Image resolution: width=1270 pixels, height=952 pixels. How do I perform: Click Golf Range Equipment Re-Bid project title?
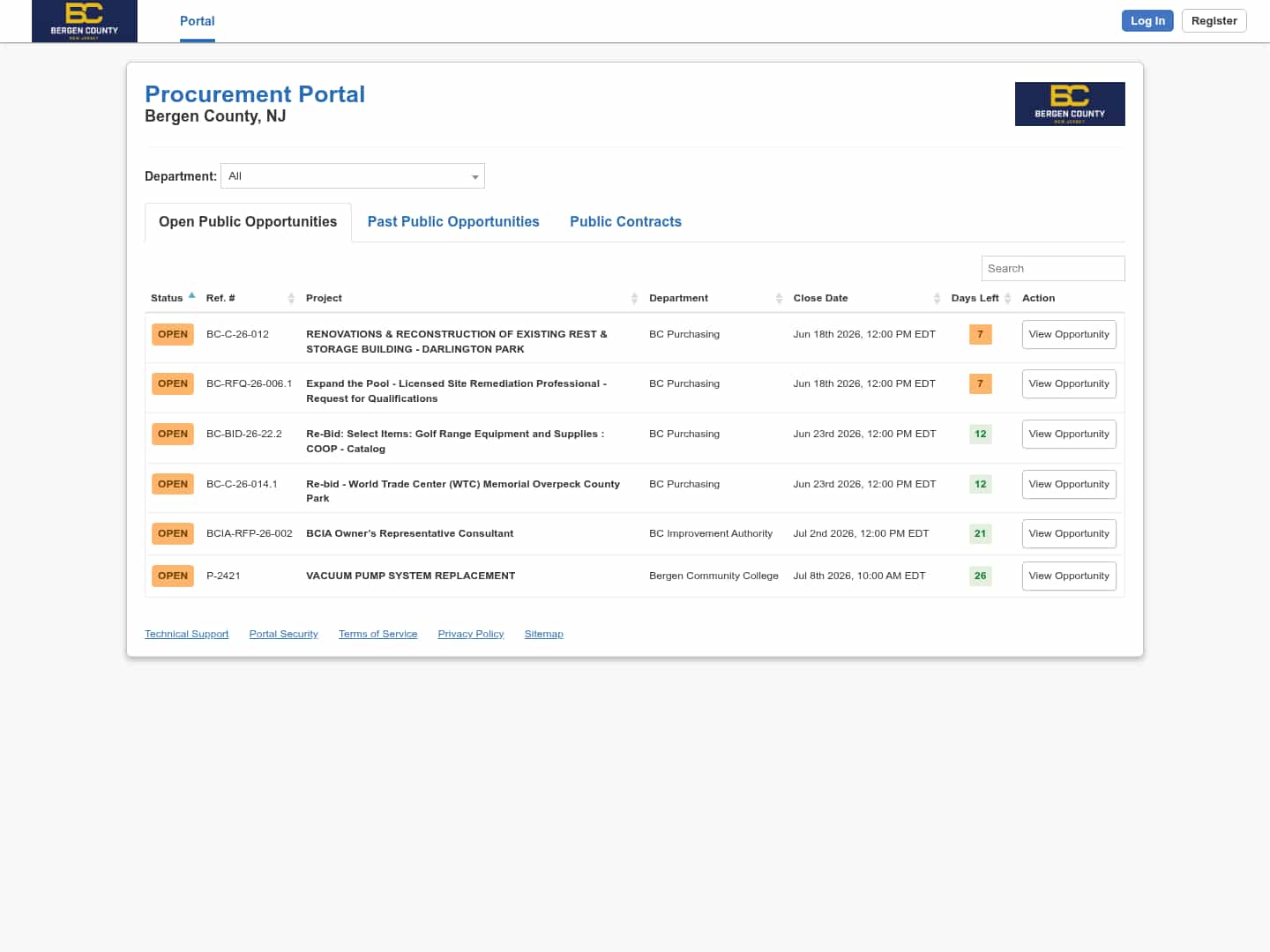tap(455, 442)
